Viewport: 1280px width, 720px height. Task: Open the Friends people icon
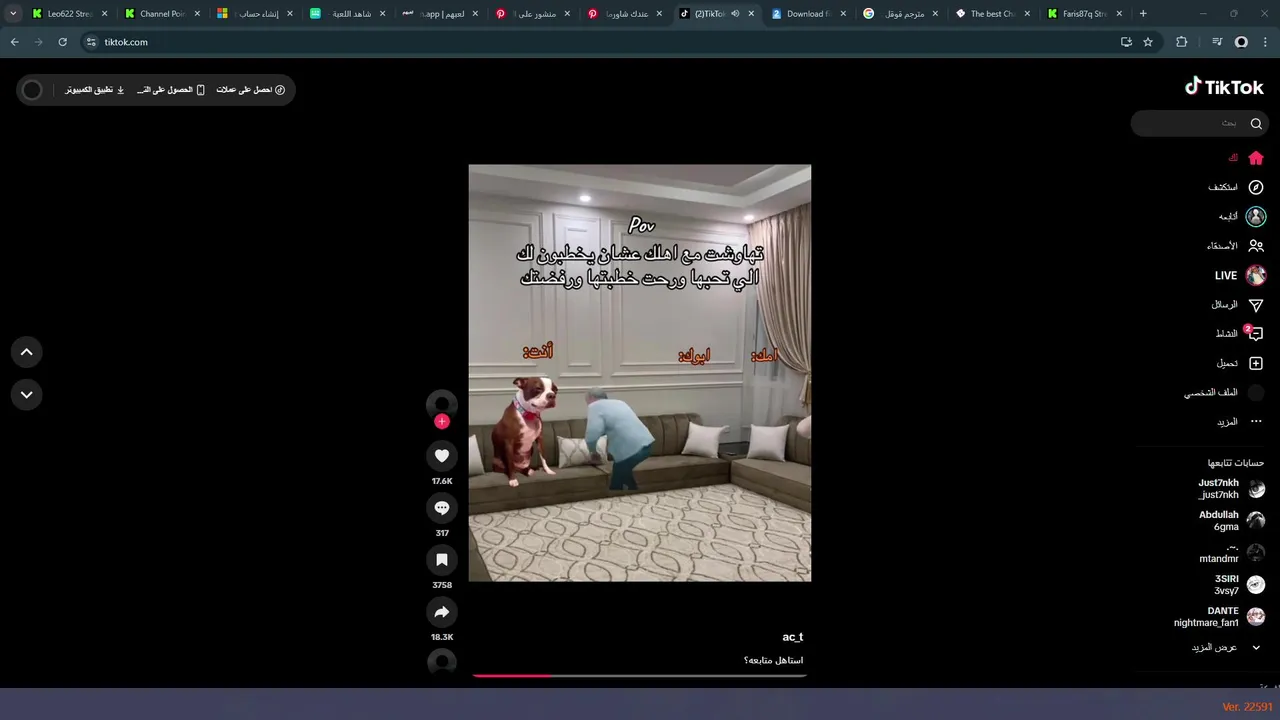pyautogui.click(x=1256, y=245)
